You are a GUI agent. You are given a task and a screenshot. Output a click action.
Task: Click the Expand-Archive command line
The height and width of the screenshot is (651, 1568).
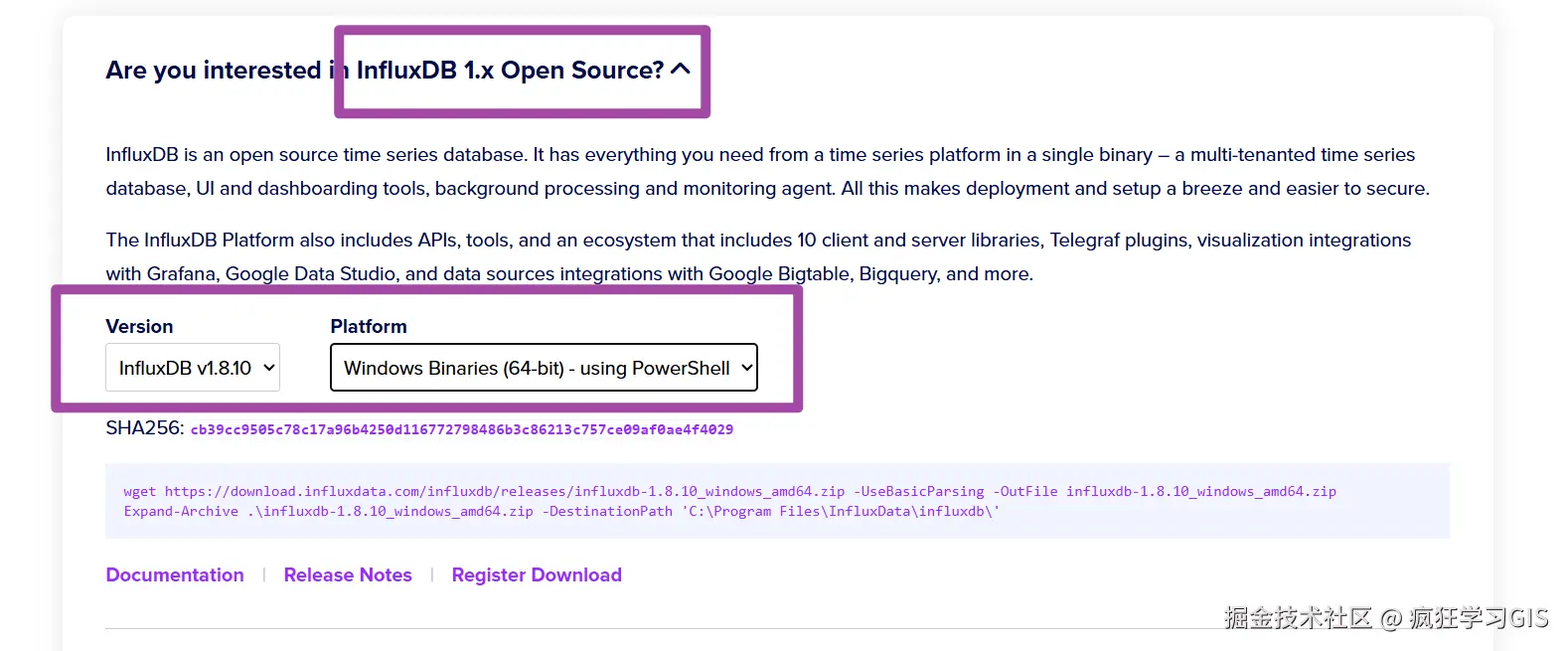[561, 511]
